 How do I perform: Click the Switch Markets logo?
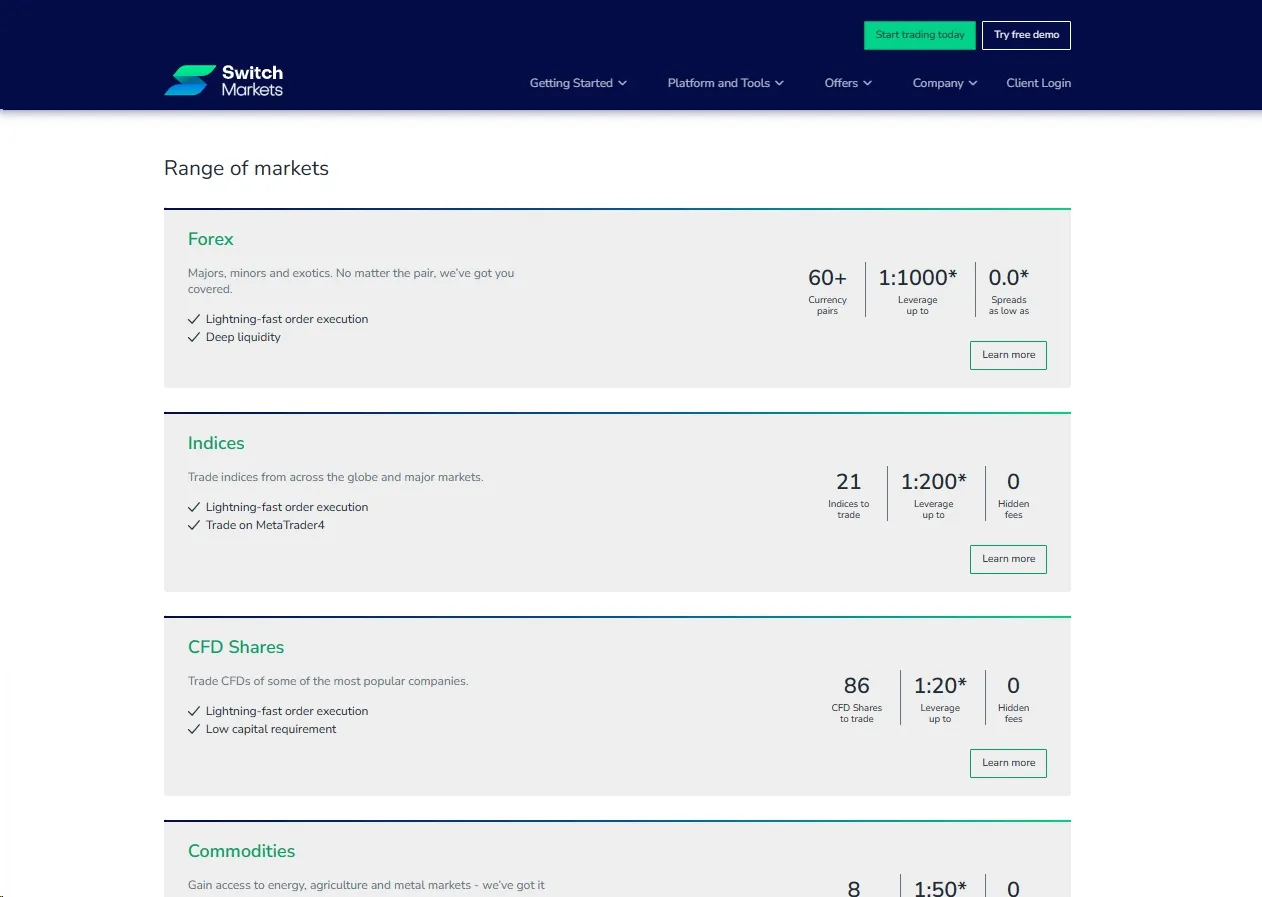click(223, 80)
